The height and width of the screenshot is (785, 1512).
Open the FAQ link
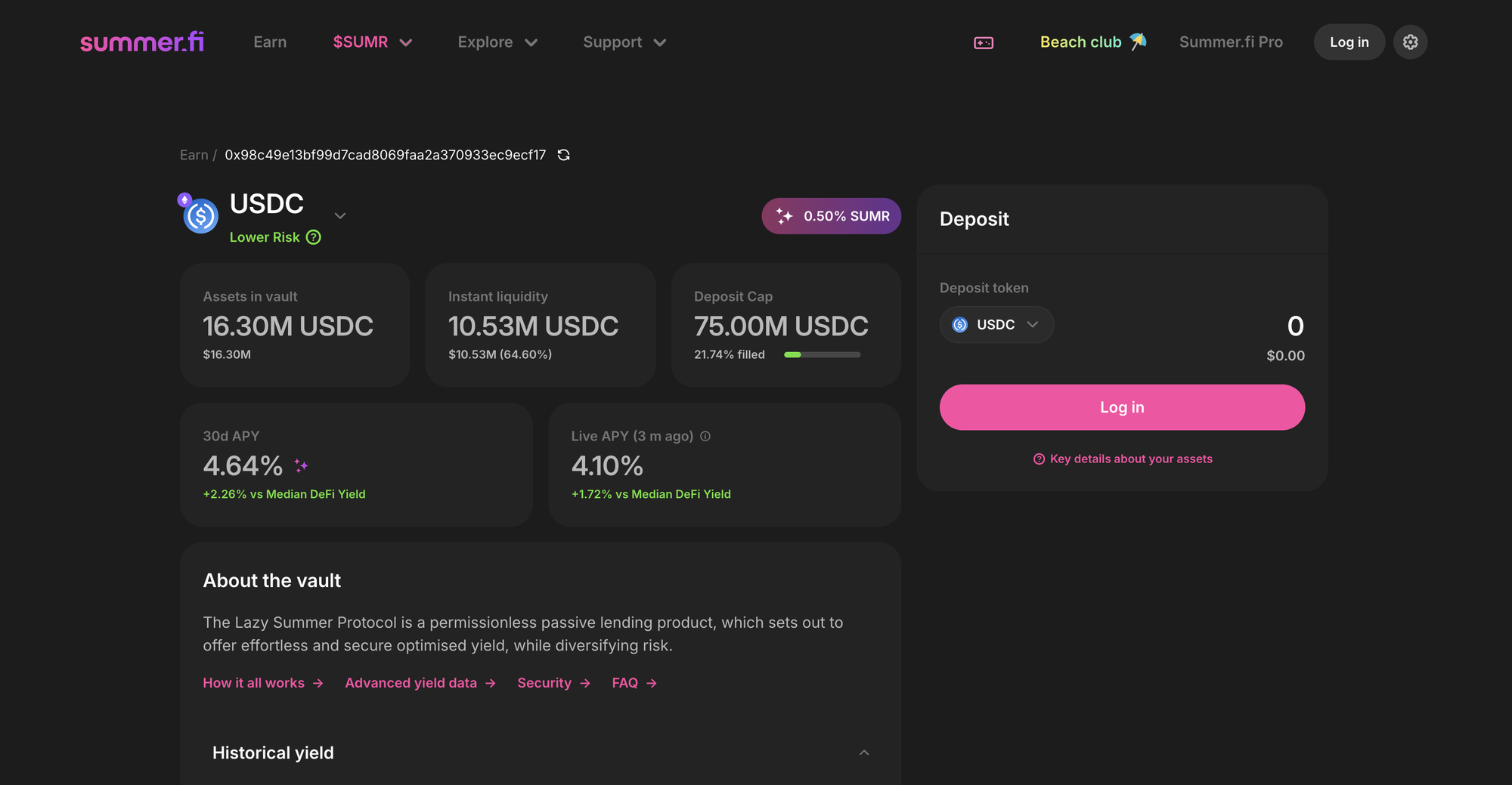tap(634, 683)
